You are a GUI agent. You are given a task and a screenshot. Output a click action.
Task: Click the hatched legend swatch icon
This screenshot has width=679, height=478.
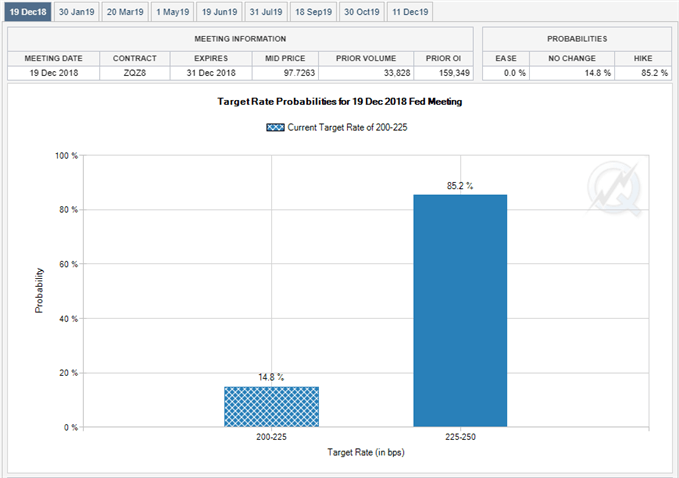pos(275,127)
